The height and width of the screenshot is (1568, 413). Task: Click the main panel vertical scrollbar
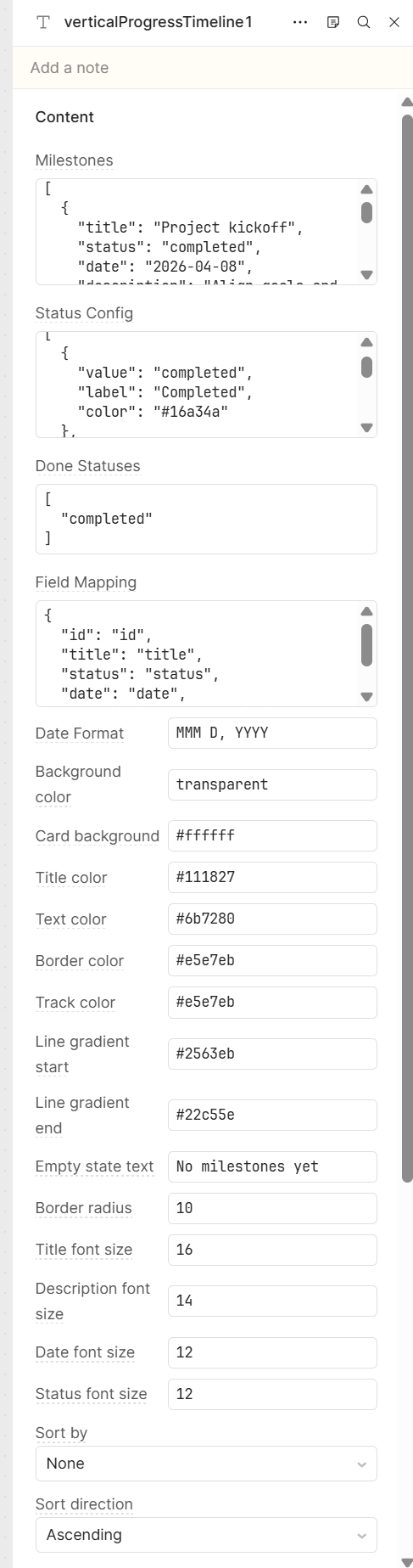407,648
